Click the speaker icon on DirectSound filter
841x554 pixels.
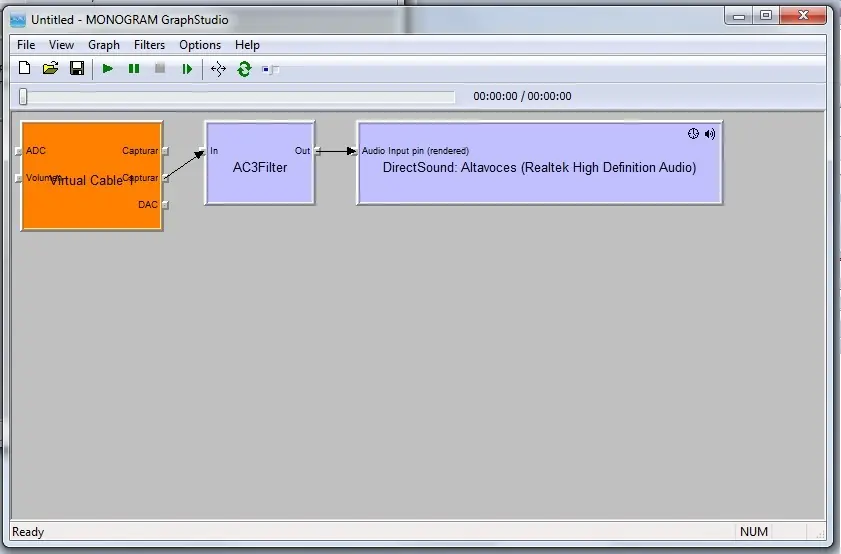point(710,134)
